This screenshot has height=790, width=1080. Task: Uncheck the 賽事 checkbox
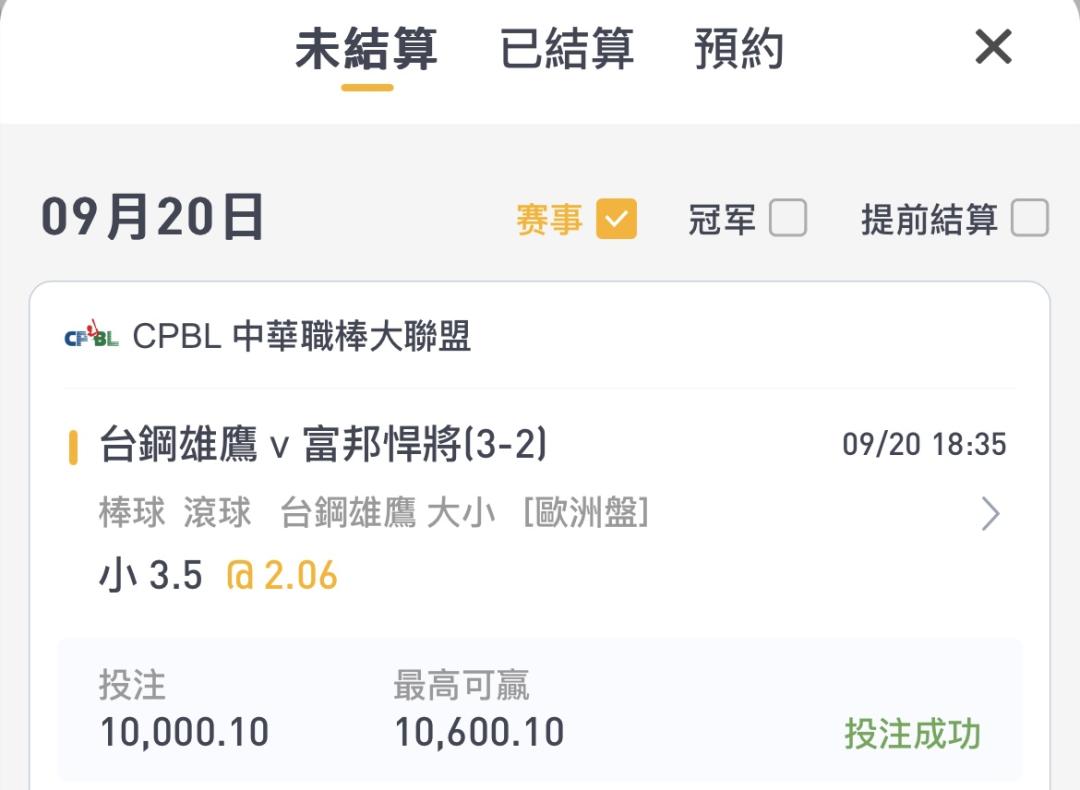pos(616,219)
